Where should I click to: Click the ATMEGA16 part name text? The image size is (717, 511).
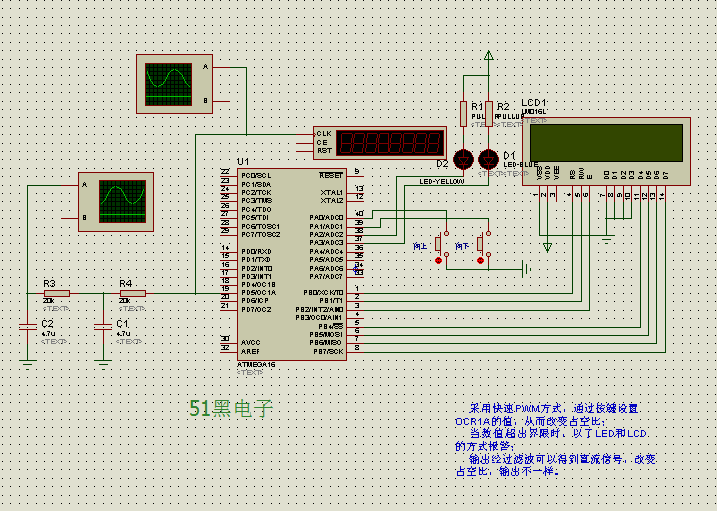point(256,365)
